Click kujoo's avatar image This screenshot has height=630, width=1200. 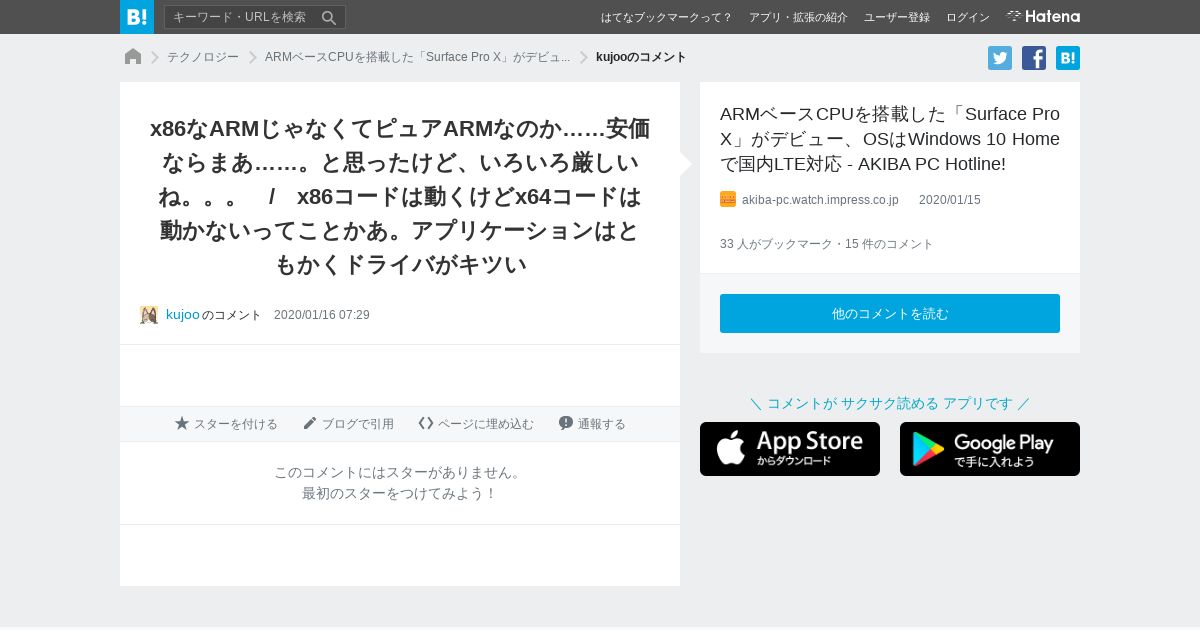pyautogui.click(x=149, y=315)
